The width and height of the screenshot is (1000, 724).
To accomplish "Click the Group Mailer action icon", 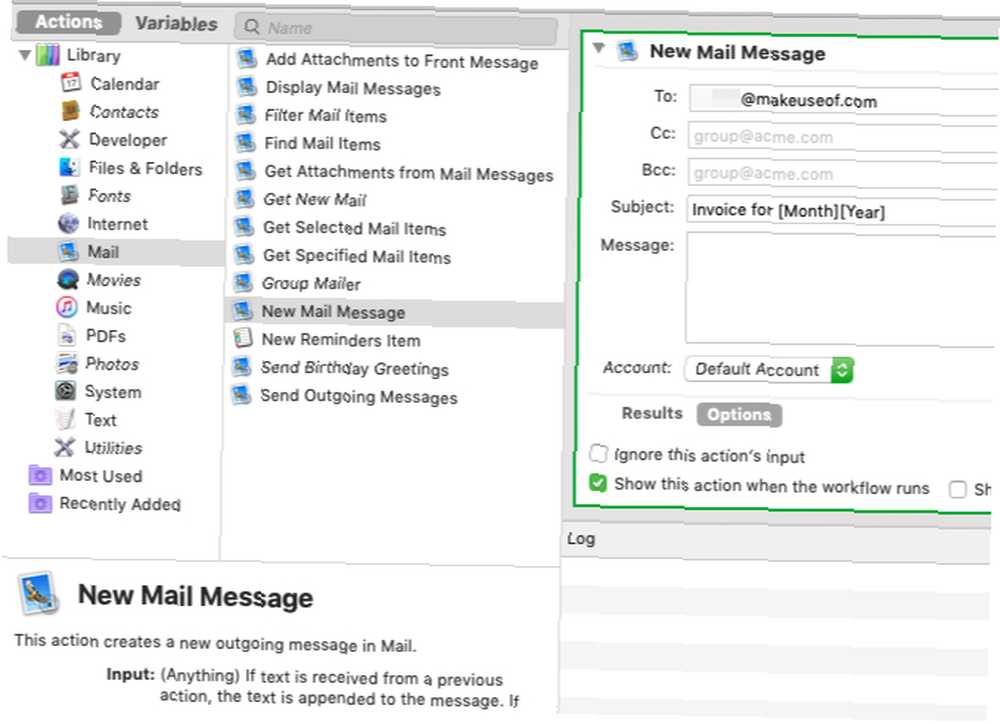I will [243, 281].
